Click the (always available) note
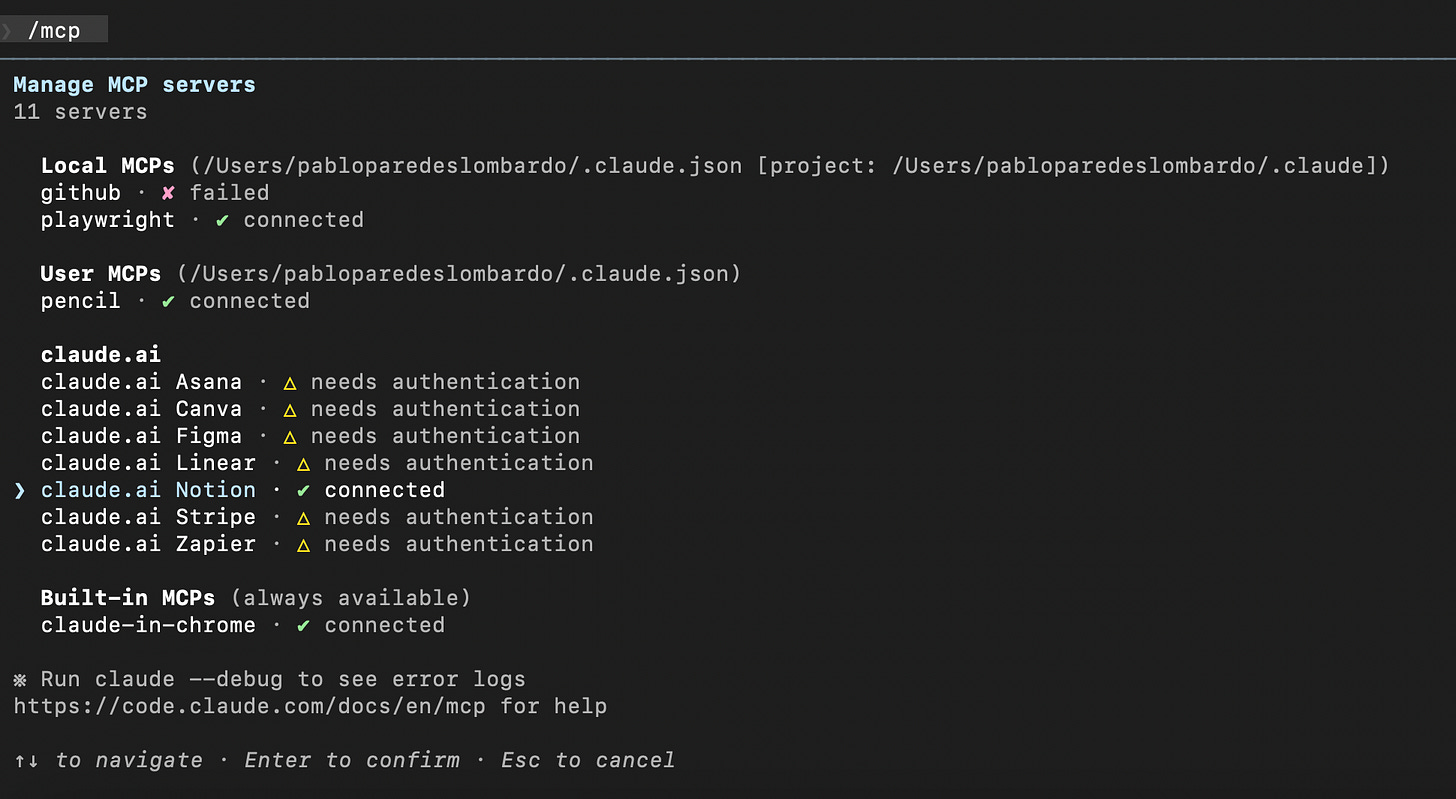Viewport: 1456px width, 799px height. click(351, 597)
